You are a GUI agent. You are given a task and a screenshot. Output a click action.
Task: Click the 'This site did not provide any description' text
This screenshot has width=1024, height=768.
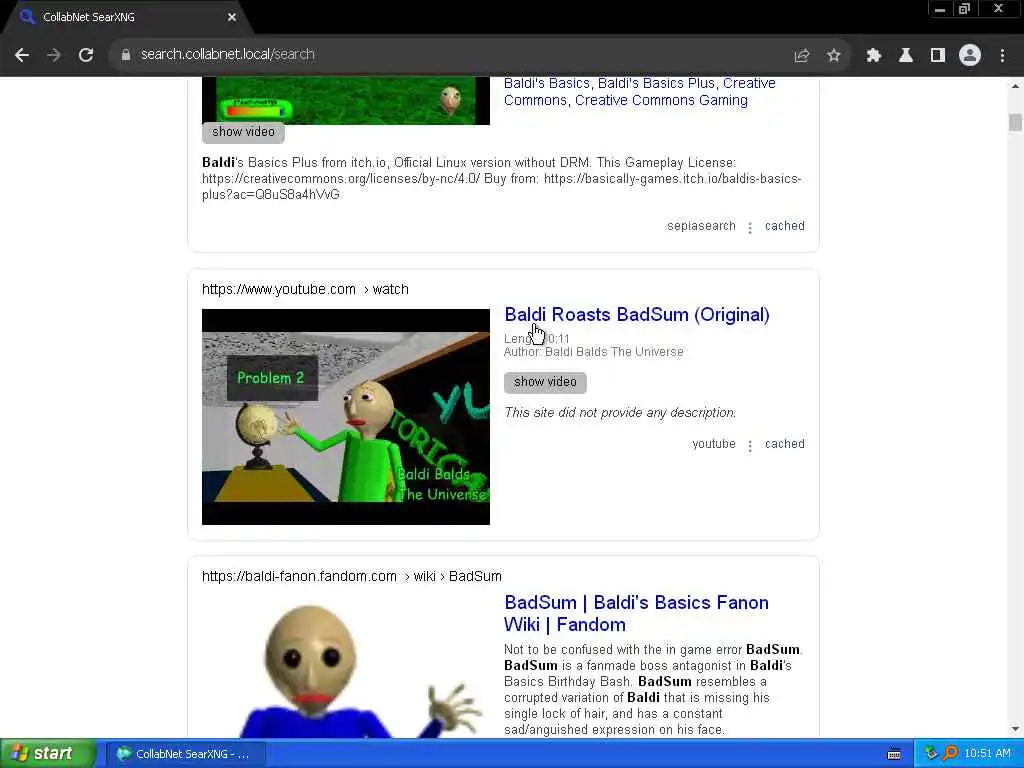pos(620,413)
